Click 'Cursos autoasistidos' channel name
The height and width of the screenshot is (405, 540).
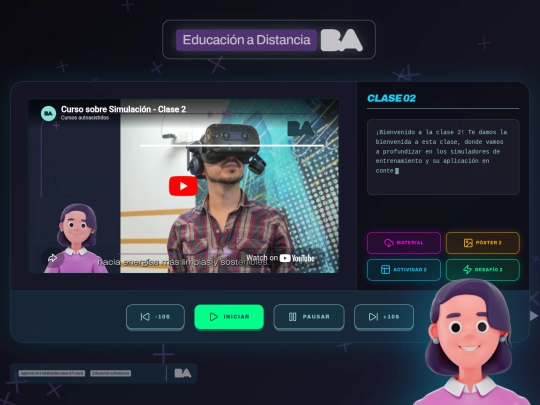tap(85, 118)
